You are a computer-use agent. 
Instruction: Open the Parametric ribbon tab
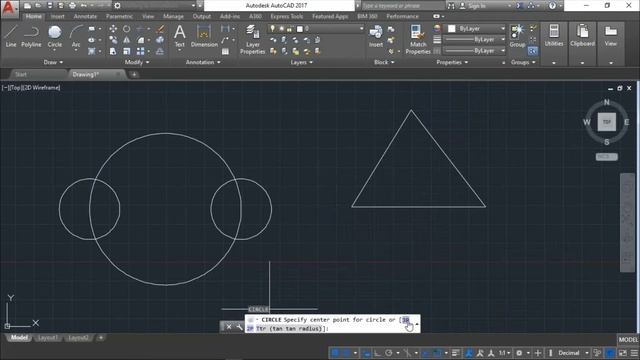tap(119, 16)
